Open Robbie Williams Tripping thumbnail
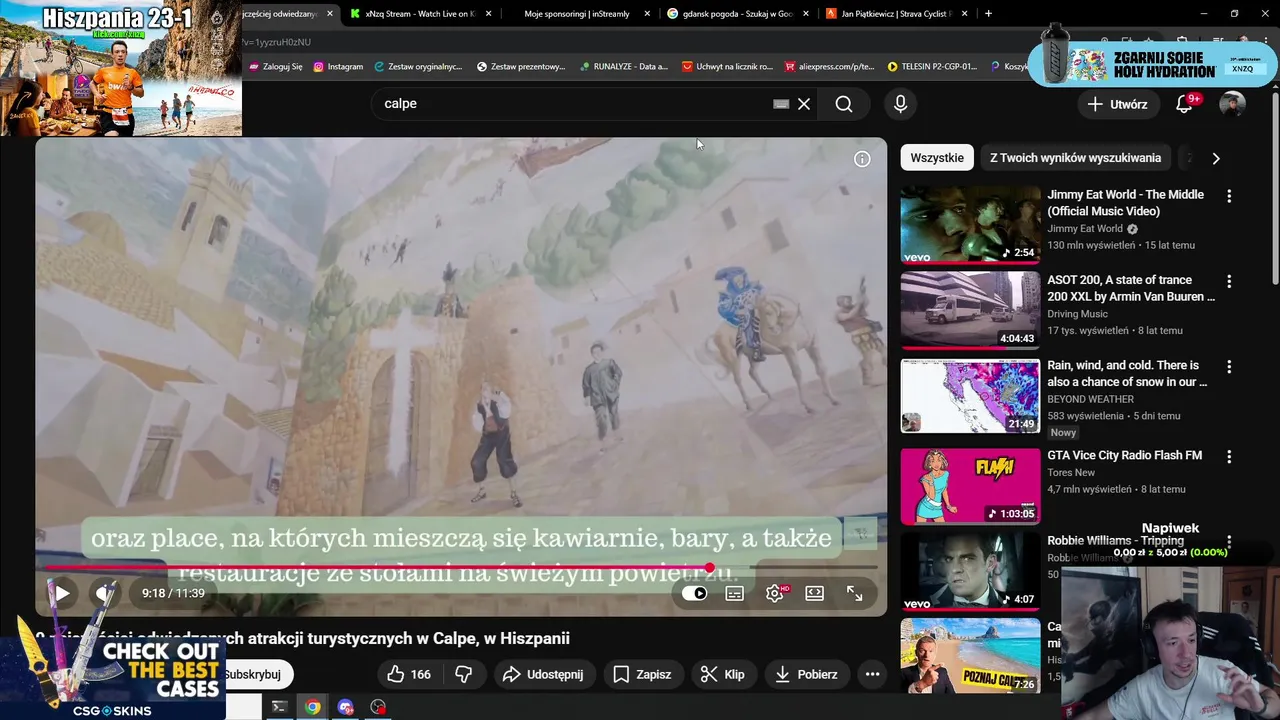This screenshot has height=720, width=1280. [970, 571]
